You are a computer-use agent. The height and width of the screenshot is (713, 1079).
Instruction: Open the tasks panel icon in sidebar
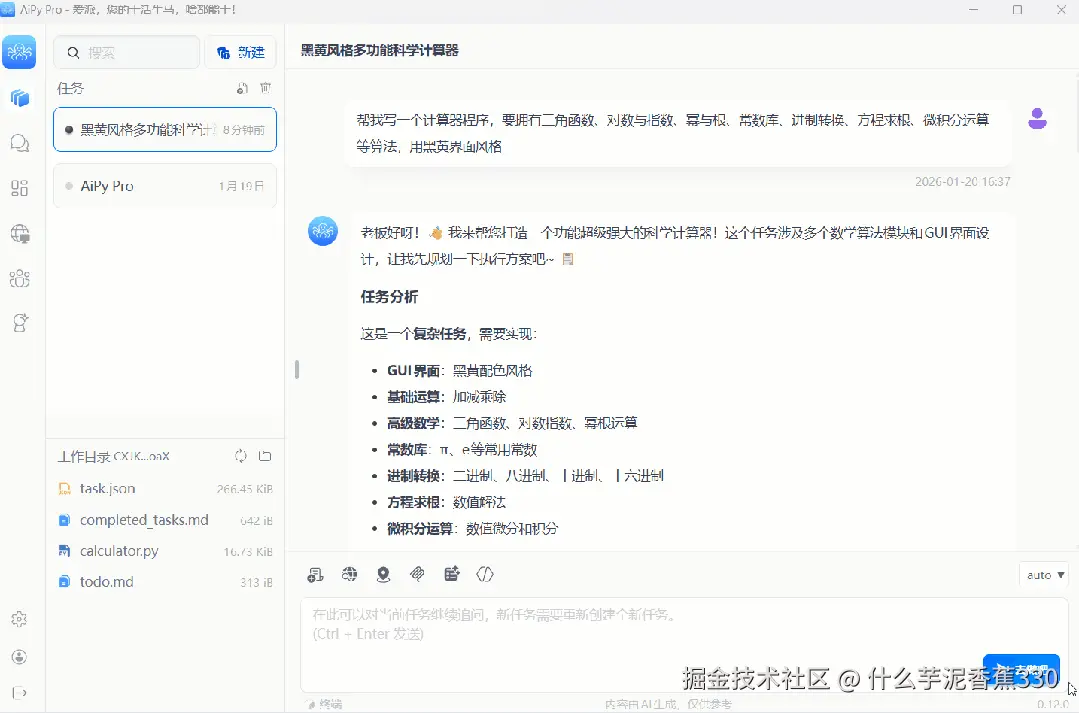tap(20, 98)
